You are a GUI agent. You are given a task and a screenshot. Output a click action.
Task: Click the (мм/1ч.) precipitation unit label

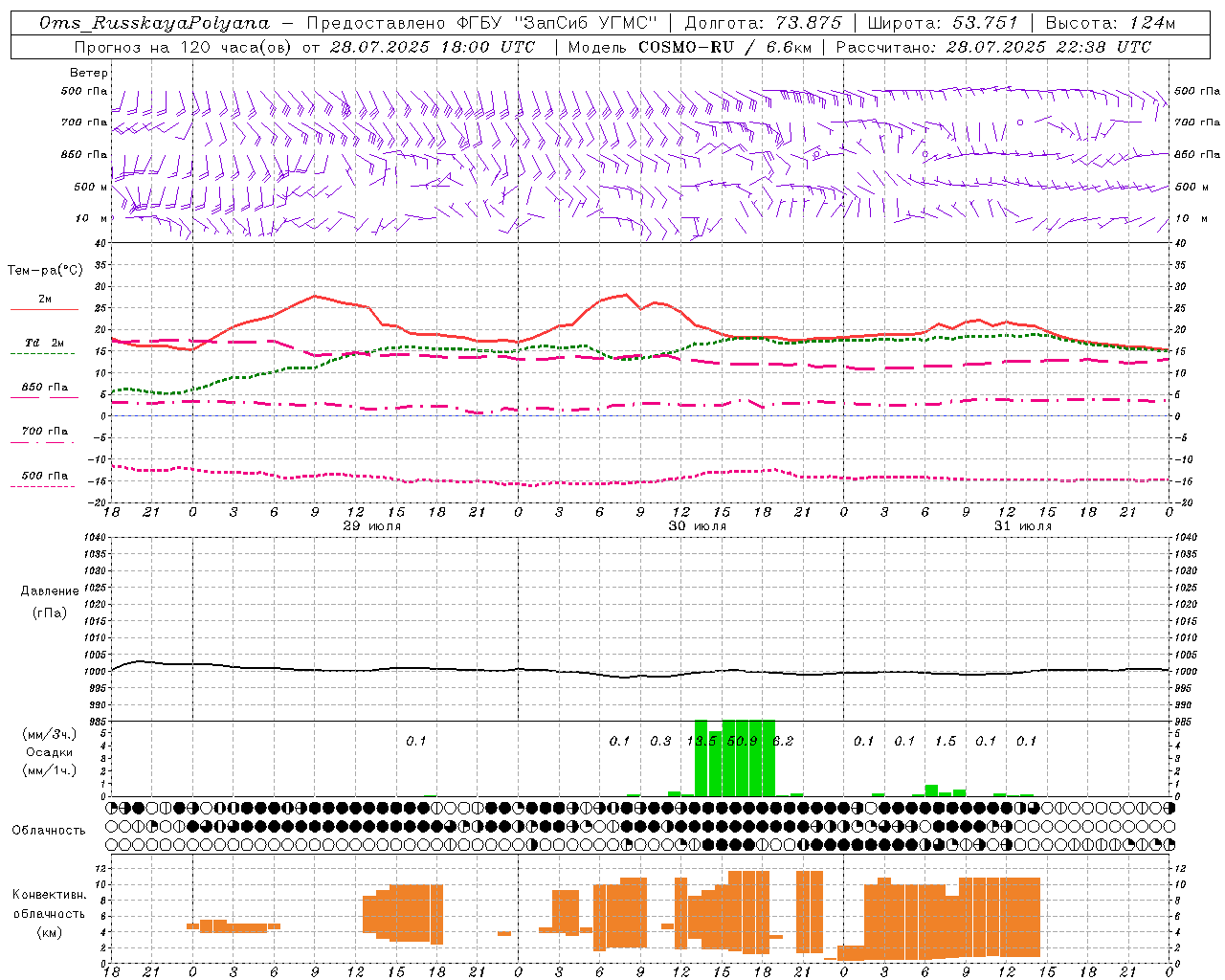coord(49,770)
